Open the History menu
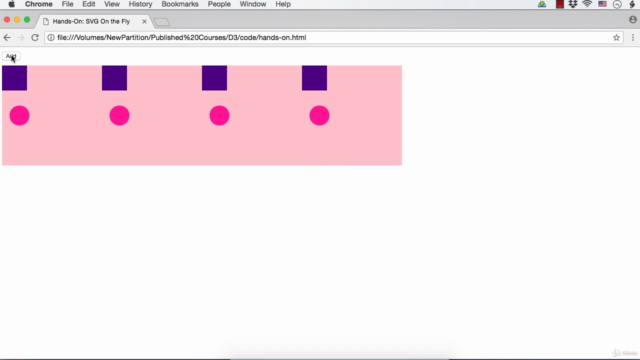This screenshot has width=640, height=360. (140, 4)
